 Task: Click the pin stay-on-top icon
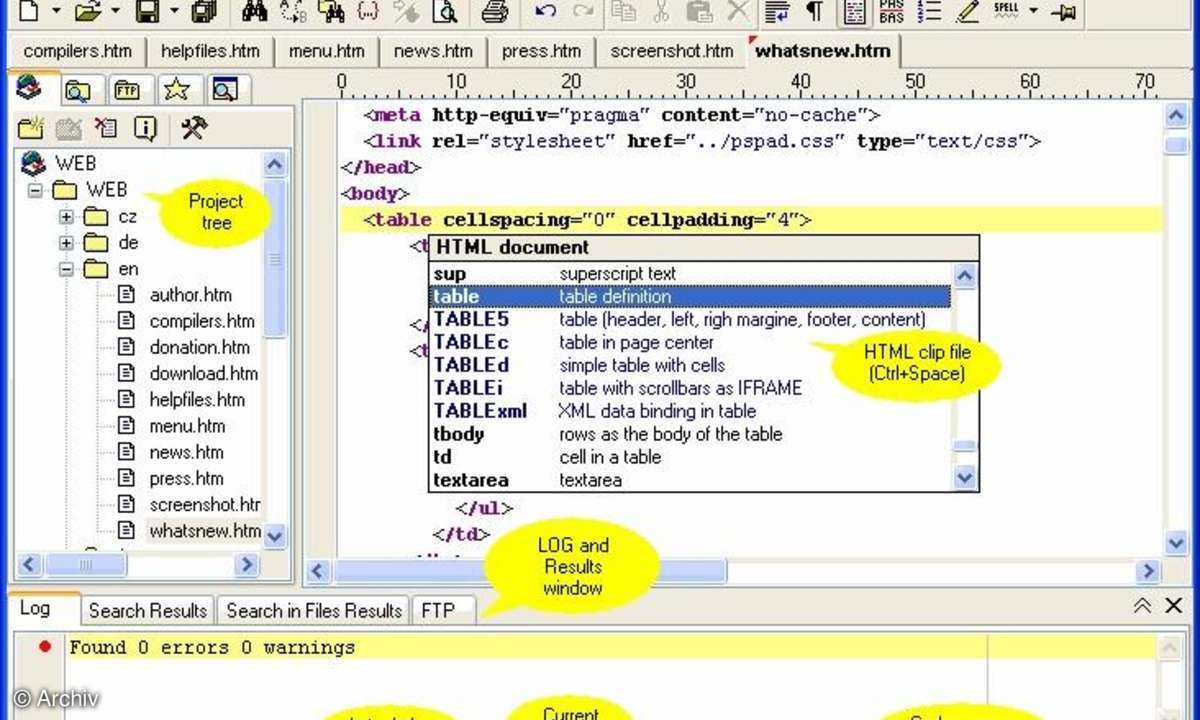point(1064,11)
